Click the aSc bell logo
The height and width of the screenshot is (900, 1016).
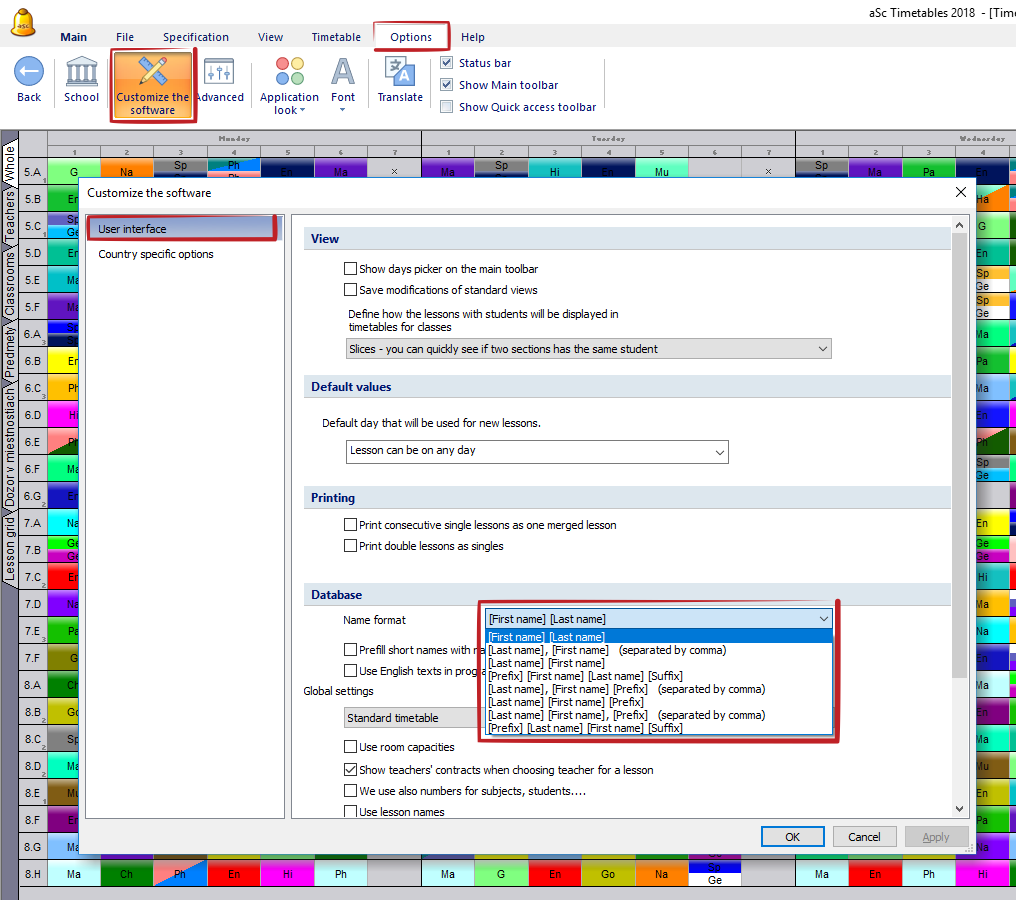pyautogui.click(x=24, y=23)
